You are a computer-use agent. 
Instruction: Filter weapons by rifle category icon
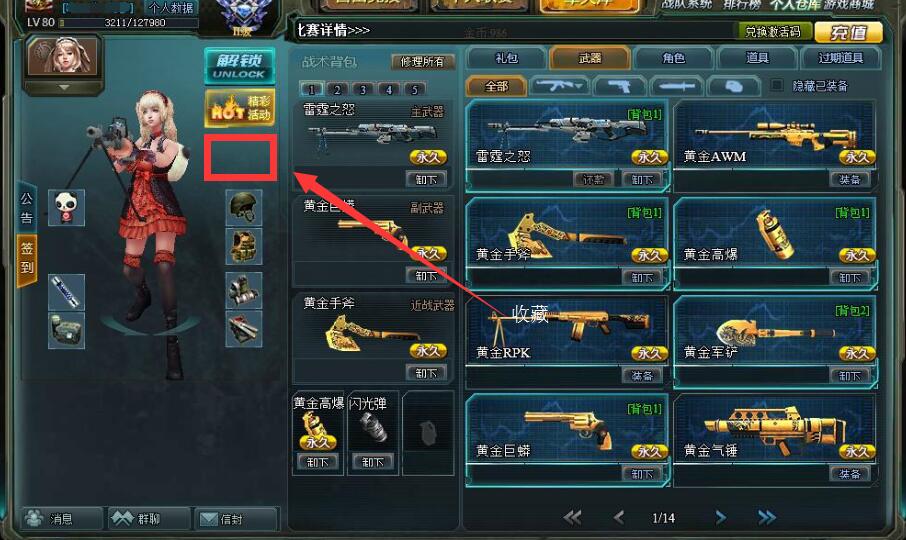point(559,87)
